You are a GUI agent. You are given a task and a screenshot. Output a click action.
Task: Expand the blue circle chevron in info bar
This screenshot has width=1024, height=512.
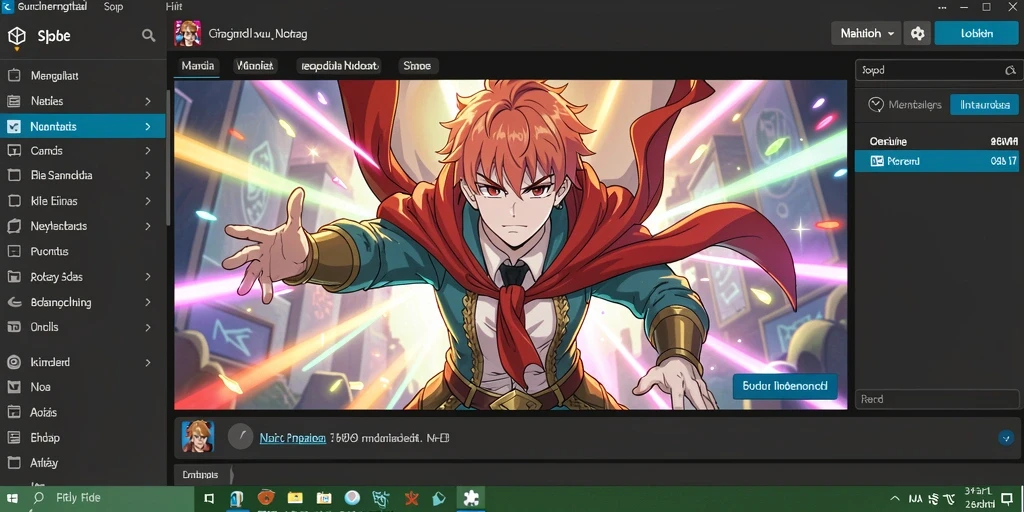1006,438
